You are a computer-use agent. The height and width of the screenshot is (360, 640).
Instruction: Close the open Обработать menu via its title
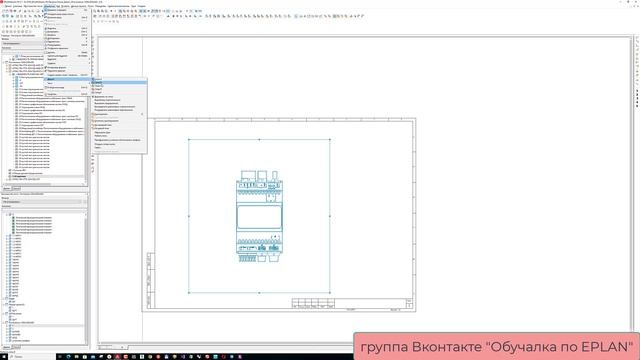tap(49, 6)
